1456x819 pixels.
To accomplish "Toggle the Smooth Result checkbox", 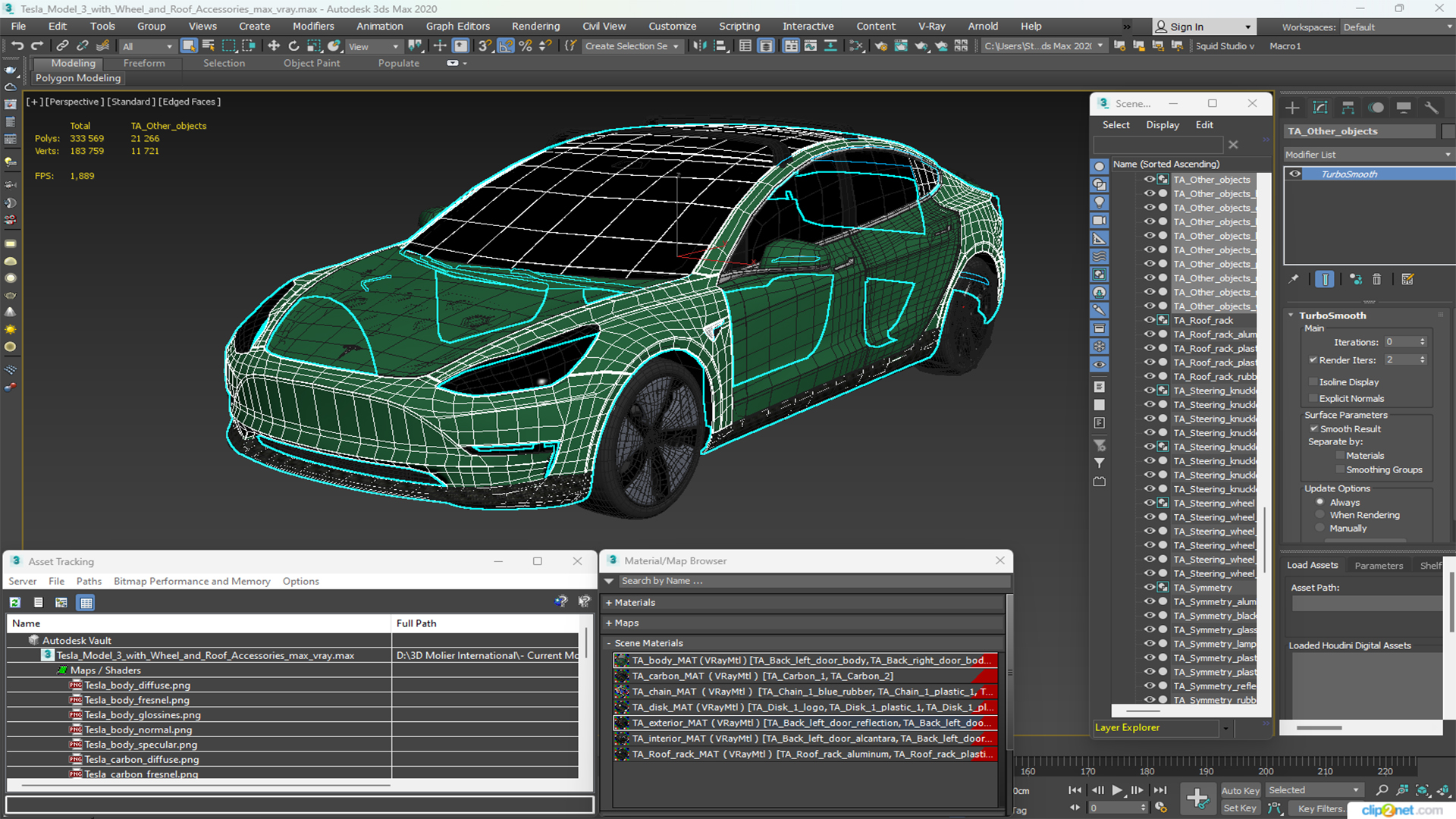I will click(1314, 429).
